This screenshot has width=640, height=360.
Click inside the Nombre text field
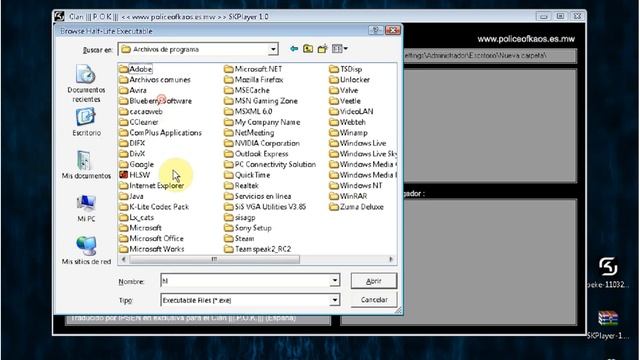tap(246, 280)
